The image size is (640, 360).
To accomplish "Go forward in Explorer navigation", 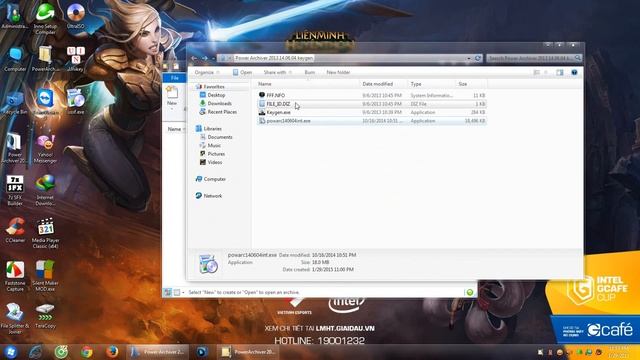I will 204,58.
